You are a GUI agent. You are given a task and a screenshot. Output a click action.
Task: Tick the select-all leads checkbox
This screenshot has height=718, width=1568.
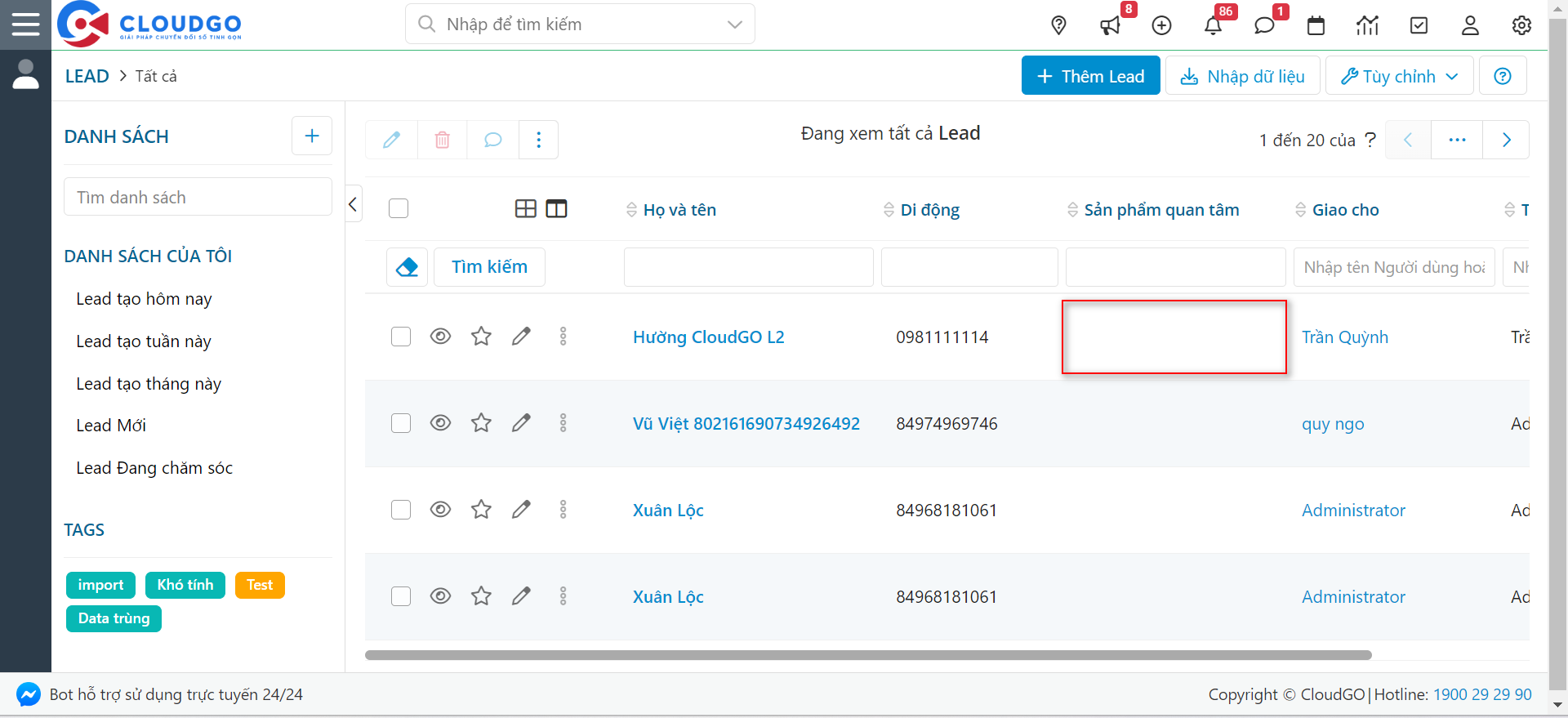tap(399, 209)
